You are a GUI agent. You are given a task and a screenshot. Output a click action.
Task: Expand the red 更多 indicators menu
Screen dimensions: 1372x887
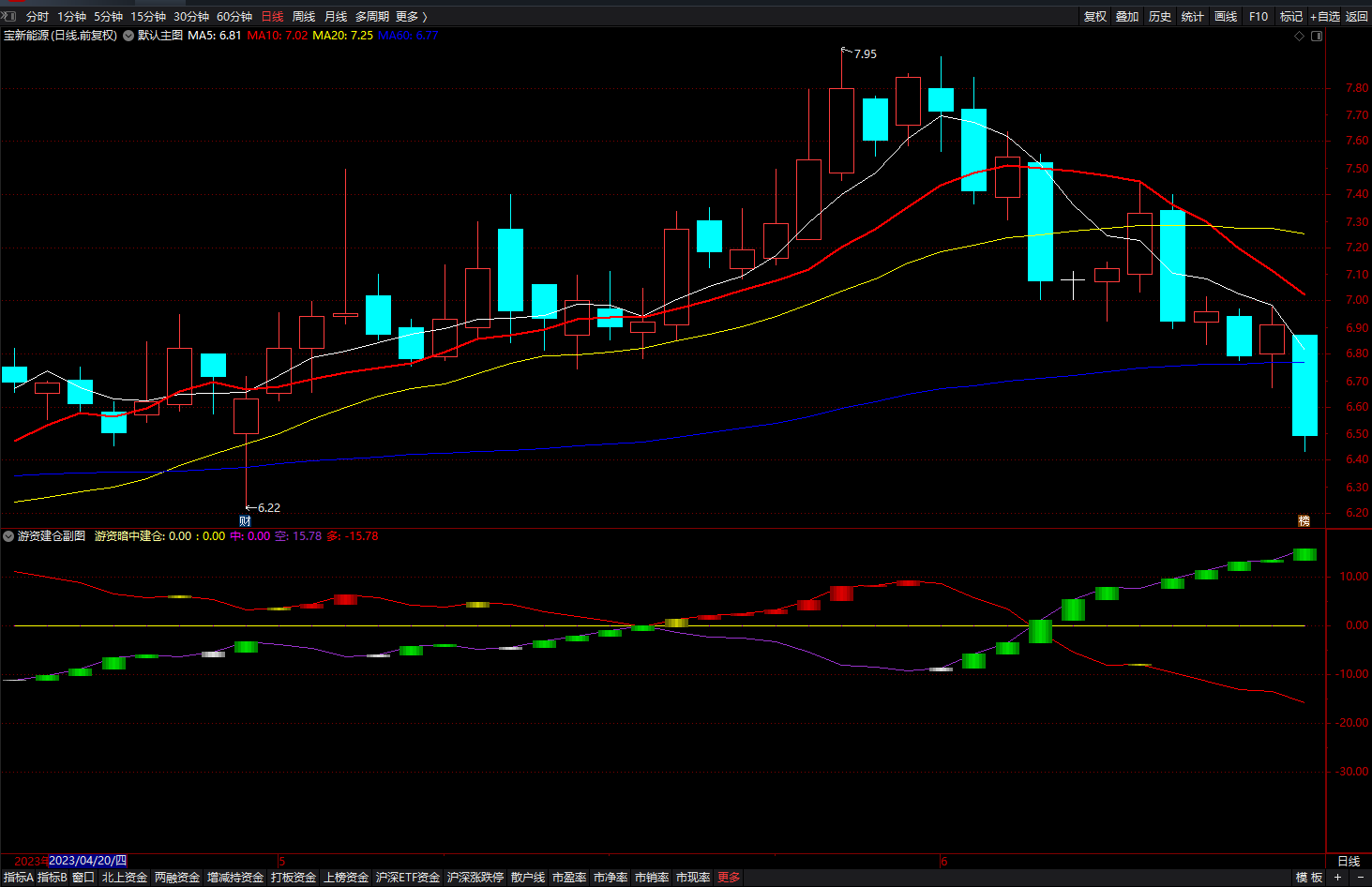(x=729, y=878)
